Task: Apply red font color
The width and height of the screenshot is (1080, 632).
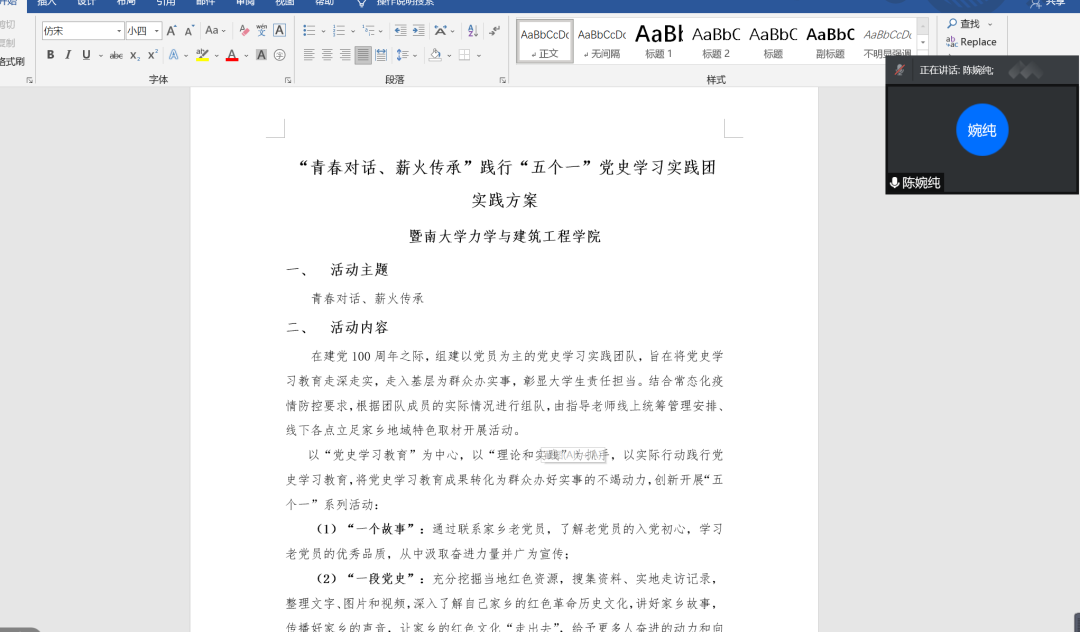Action: point(232,54)
